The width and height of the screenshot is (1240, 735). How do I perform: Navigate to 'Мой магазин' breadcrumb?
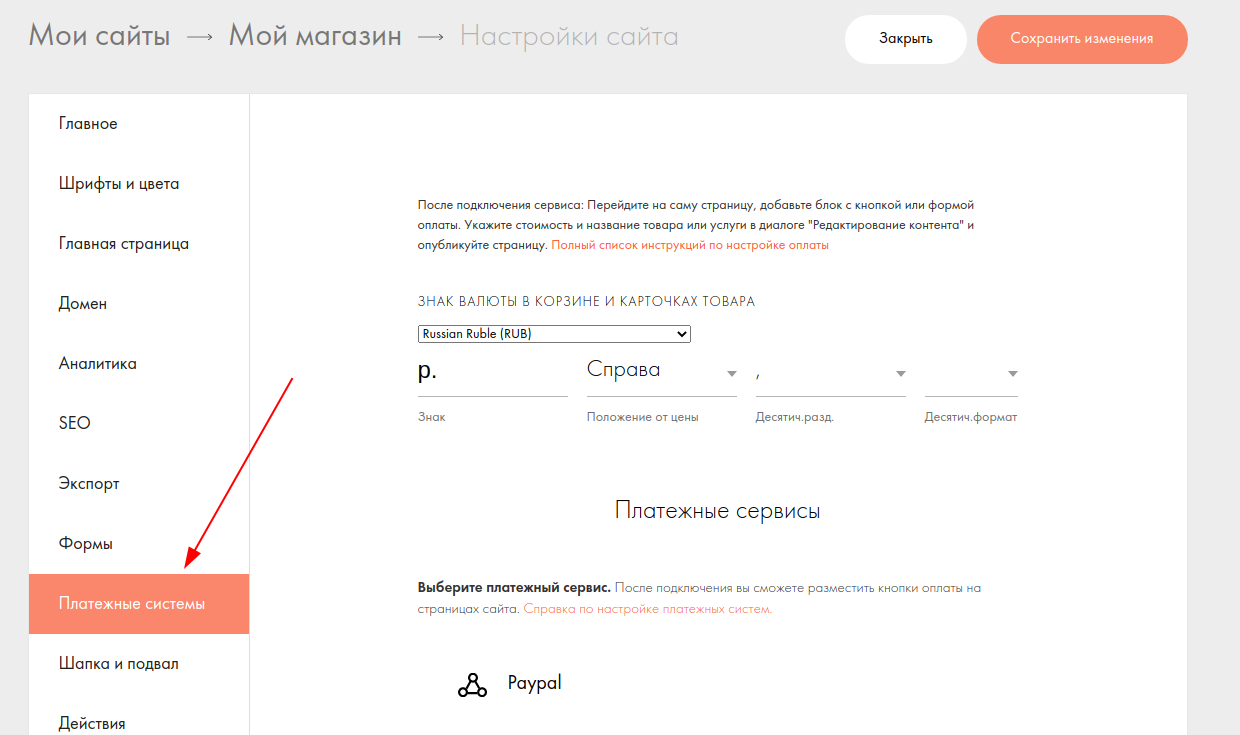(x=315, y=37)
